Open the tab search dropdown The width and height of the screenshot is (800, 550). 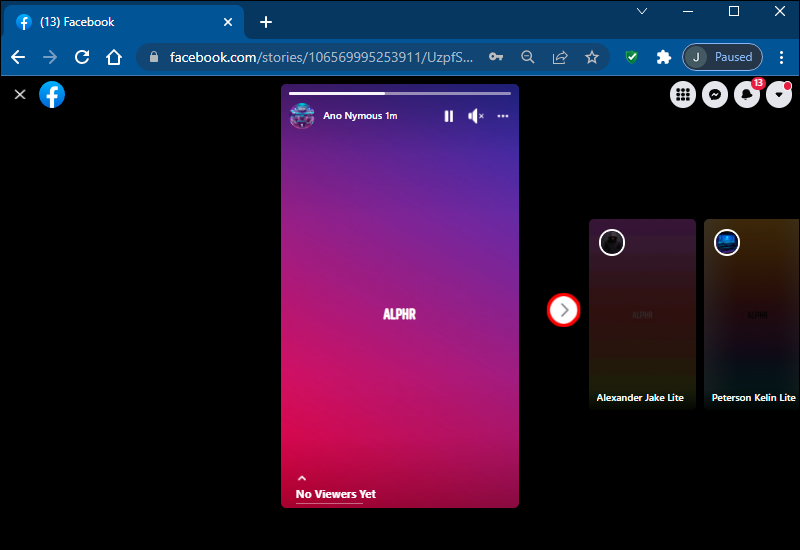(642, 11)
